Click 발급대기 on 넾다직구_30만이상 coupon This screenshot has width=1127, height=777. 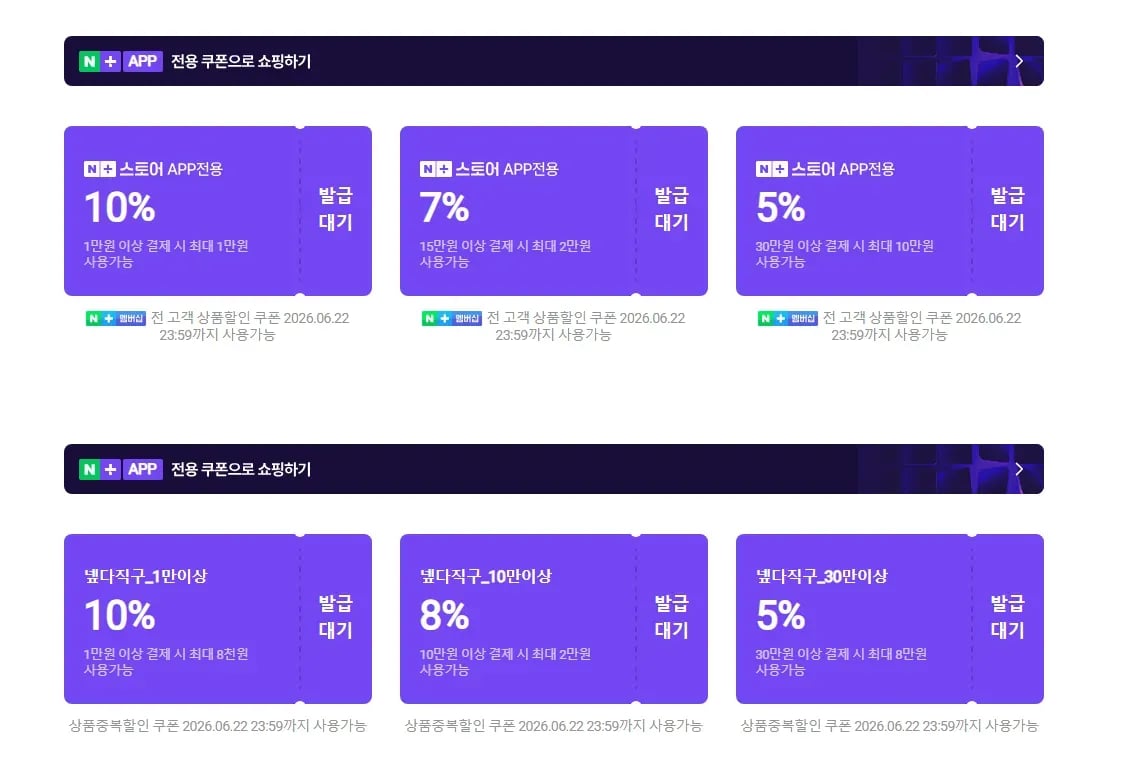[x=1008, y=617]
